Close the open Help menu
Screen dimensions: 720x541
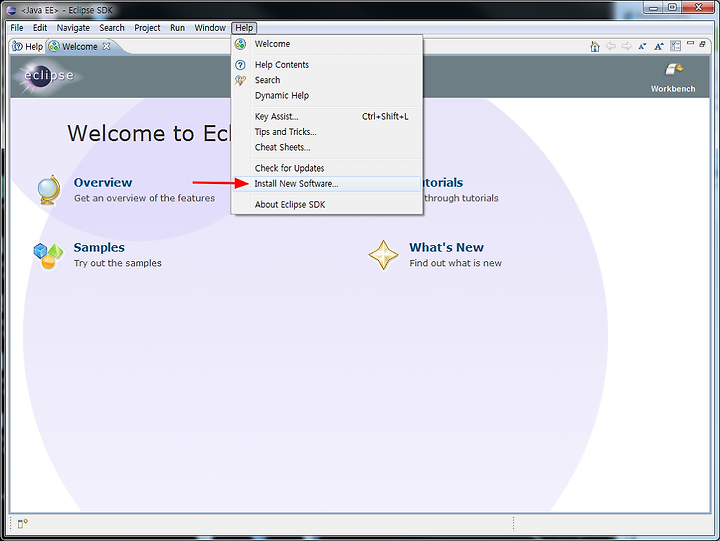click(244, 28)
